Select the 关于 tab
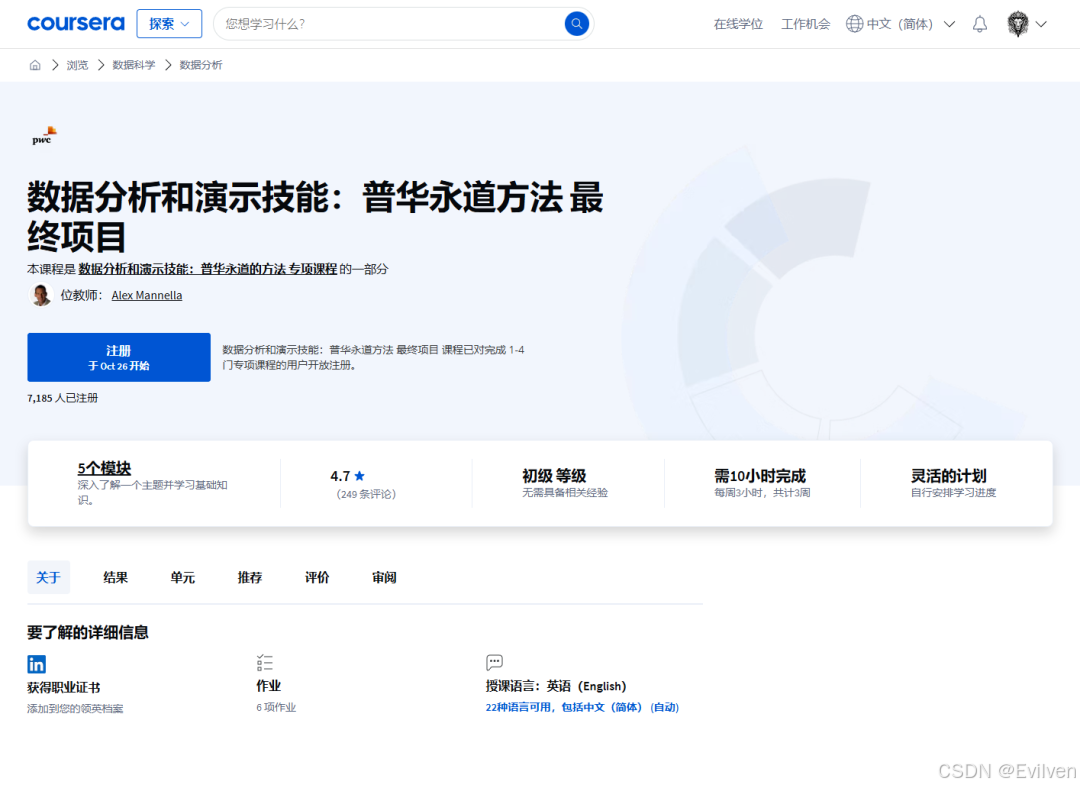 point(48,577)
